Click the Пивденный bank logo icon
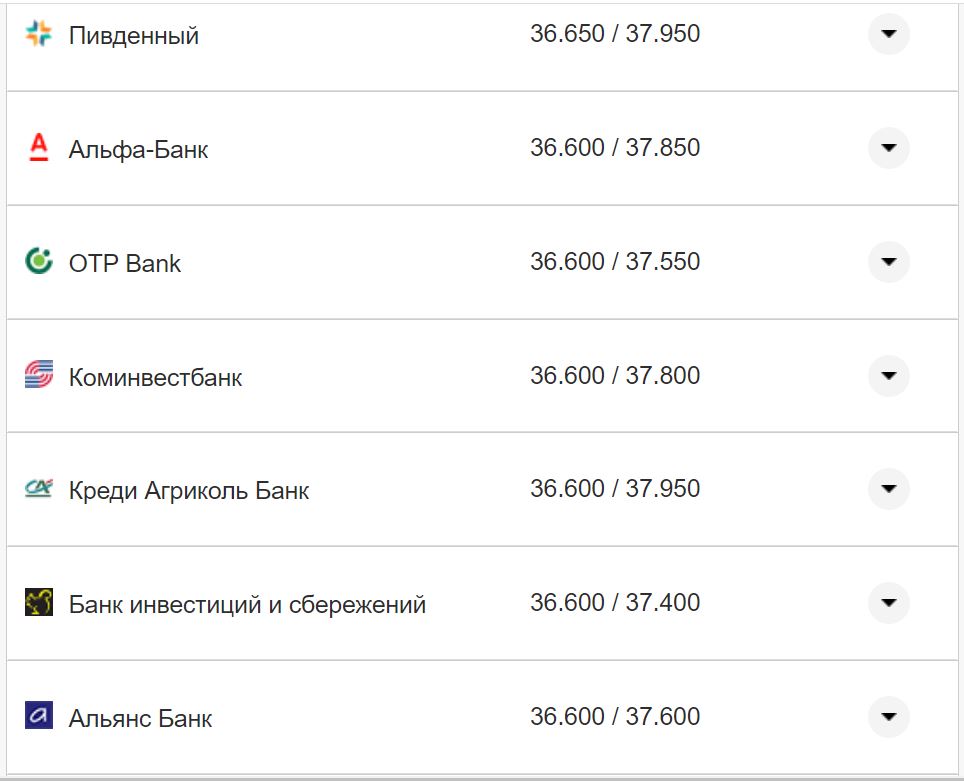Image resolution: width=964 pixels, height=781 pixels. click(x=38, y=32)
